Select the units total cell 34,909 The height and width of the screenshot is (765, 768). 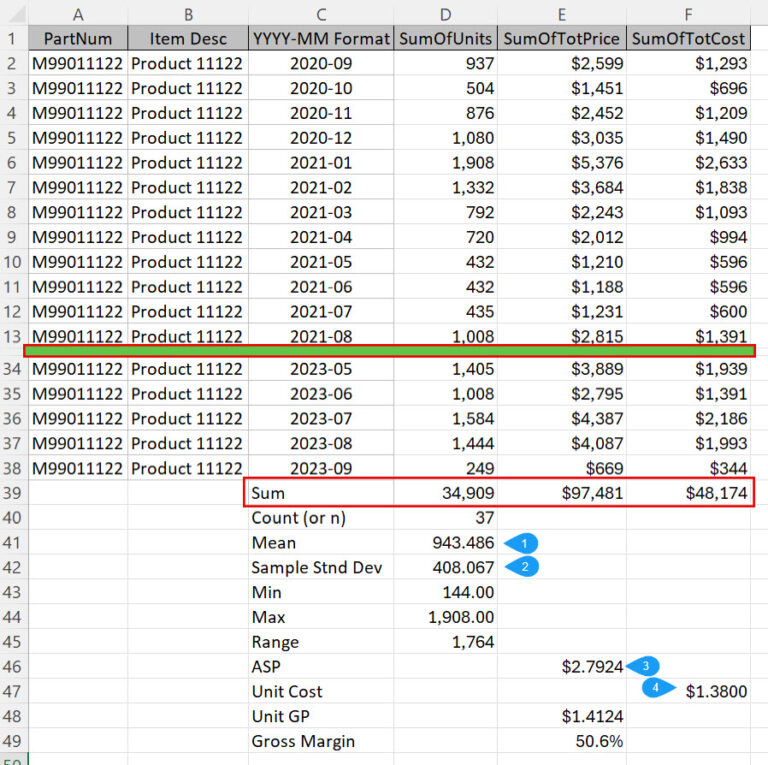(x=445, y=492)
